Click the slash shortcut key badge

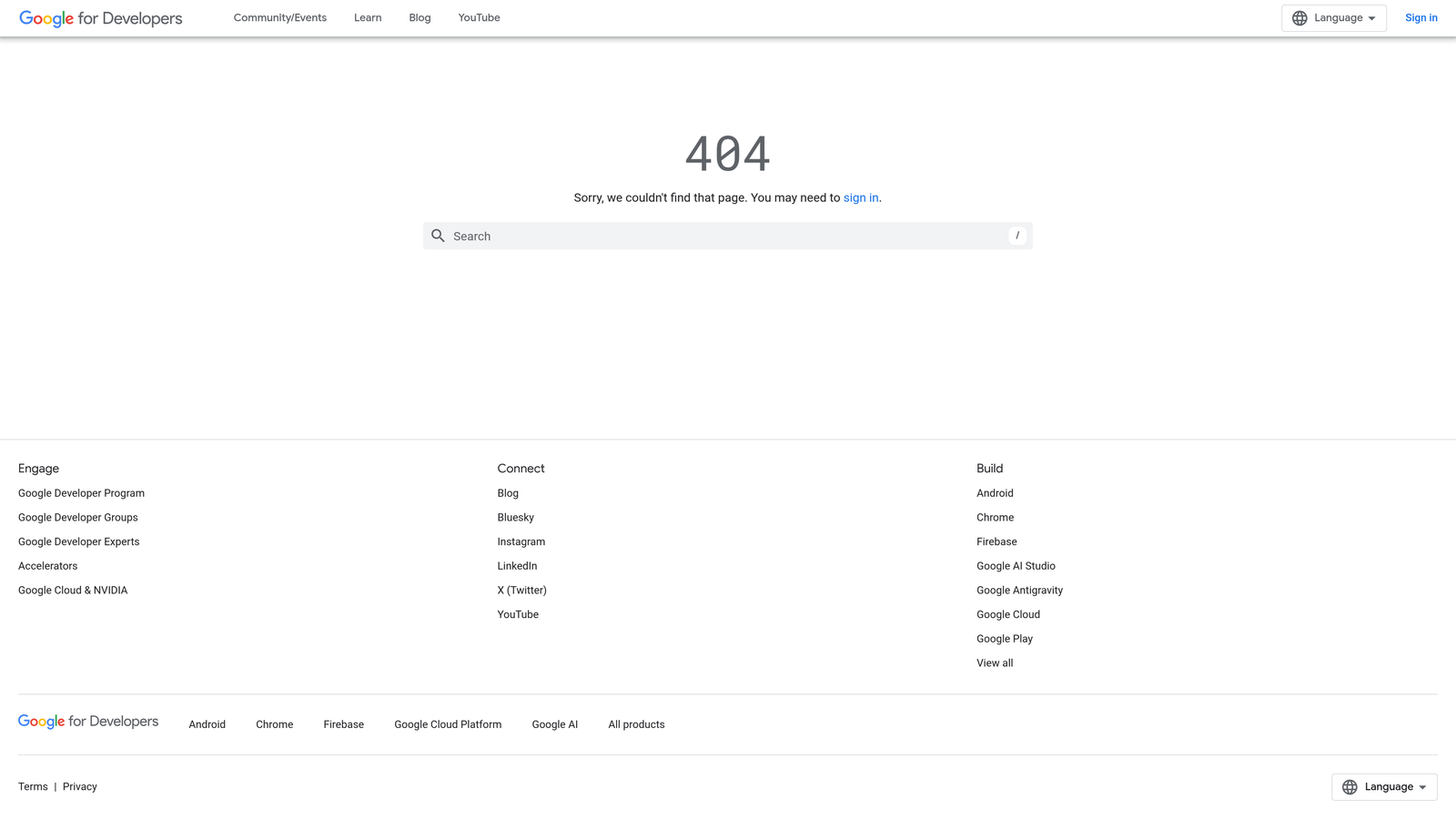tap(1017, 236)
